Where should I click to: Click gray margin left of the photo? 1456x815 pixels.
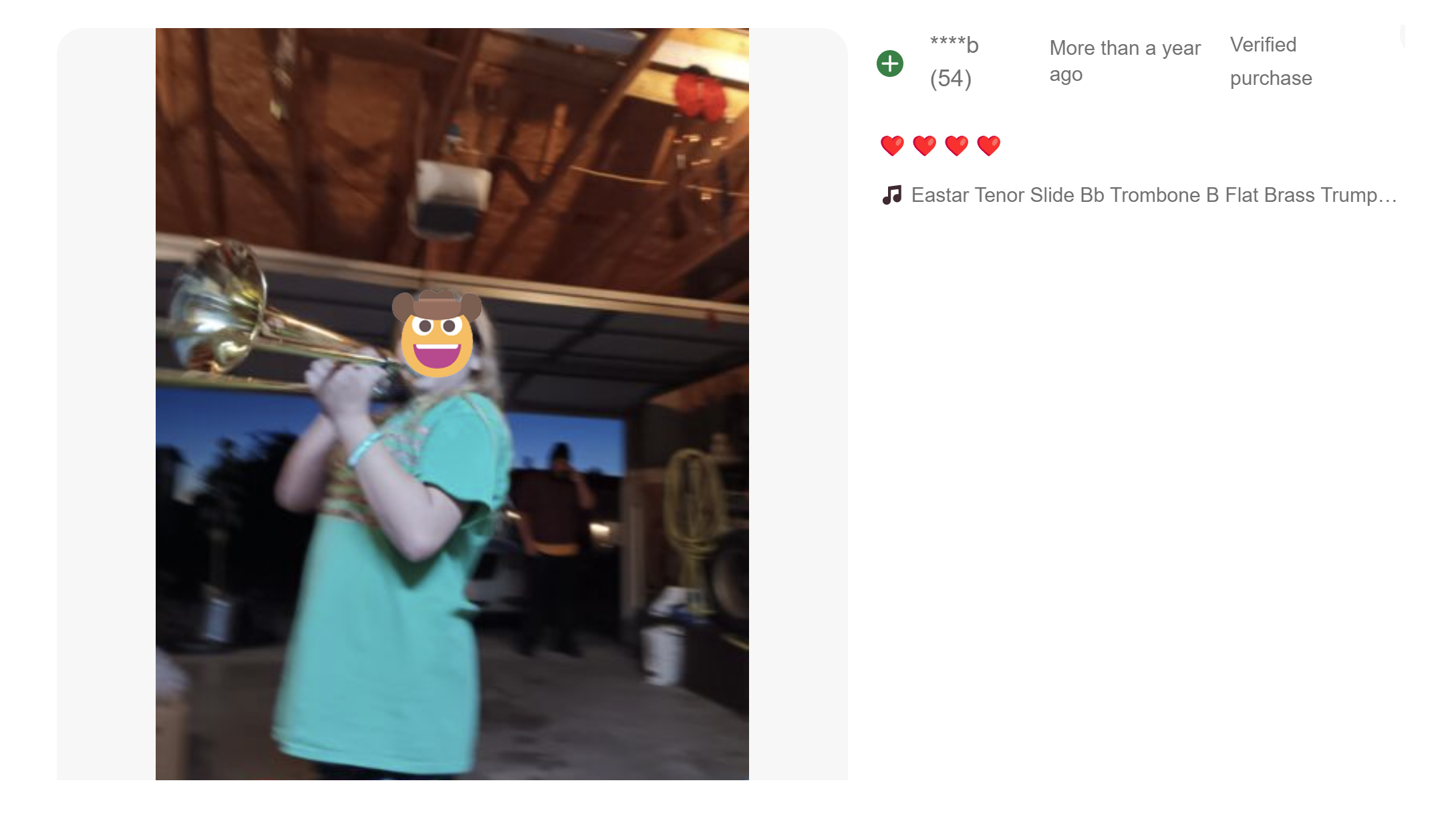(x=106, y=404)
